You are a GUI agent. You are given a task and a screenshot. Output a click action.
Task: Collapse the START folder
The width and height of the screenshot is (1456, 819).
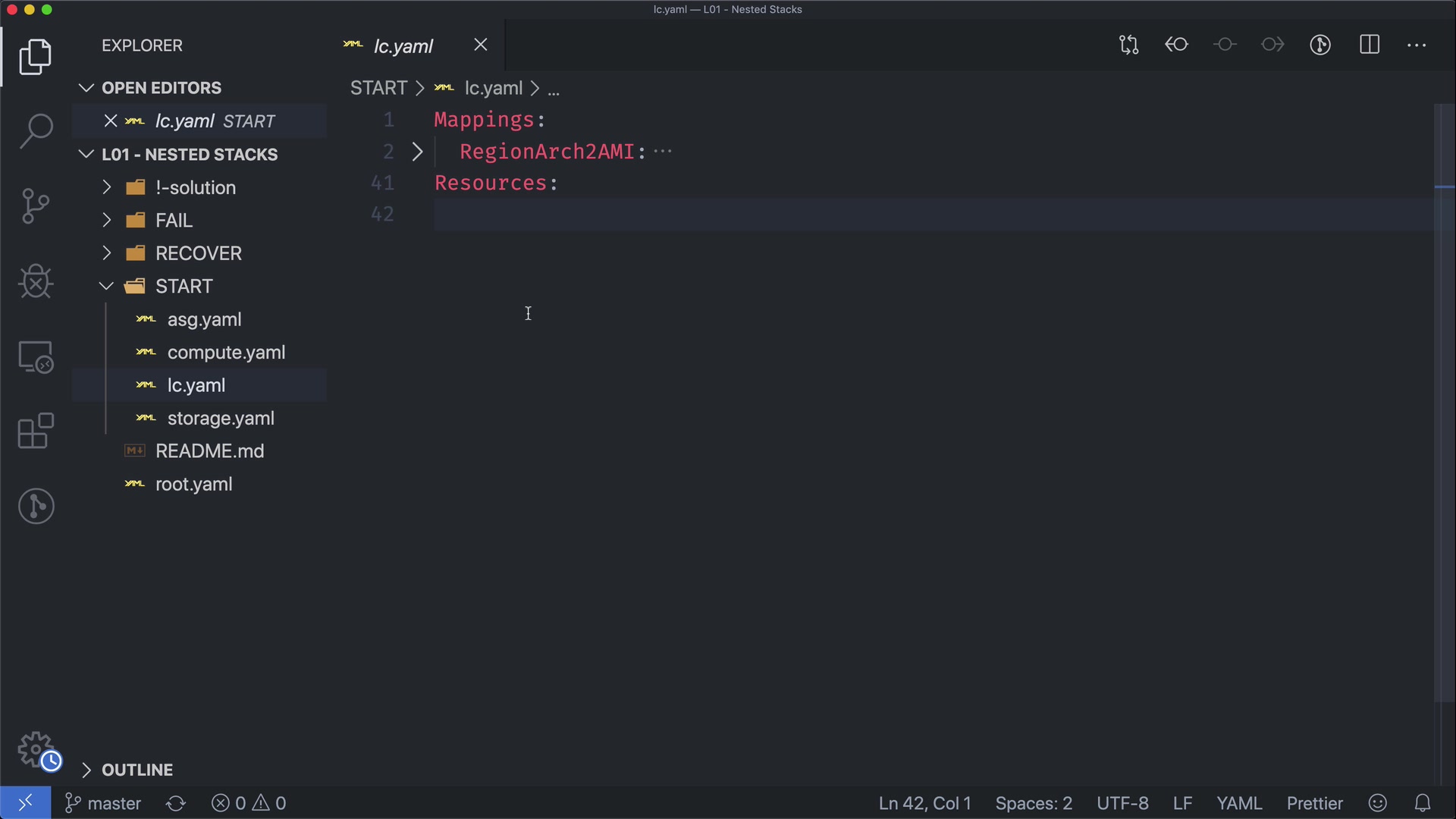coord(184,287)
